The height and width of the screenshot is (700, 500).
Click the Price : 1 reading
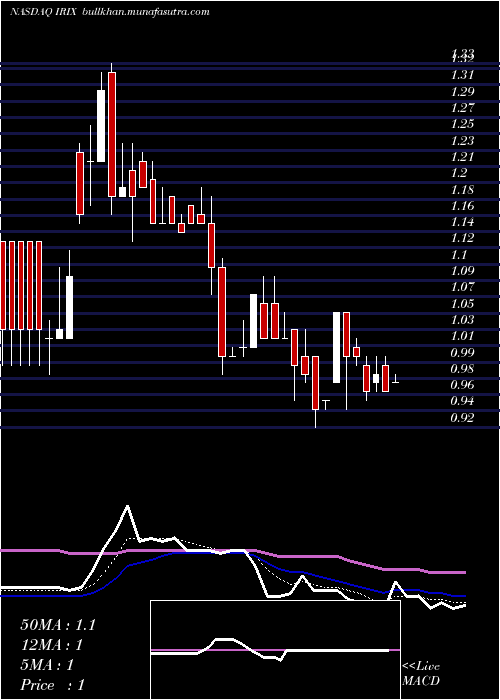coord(52,685)
